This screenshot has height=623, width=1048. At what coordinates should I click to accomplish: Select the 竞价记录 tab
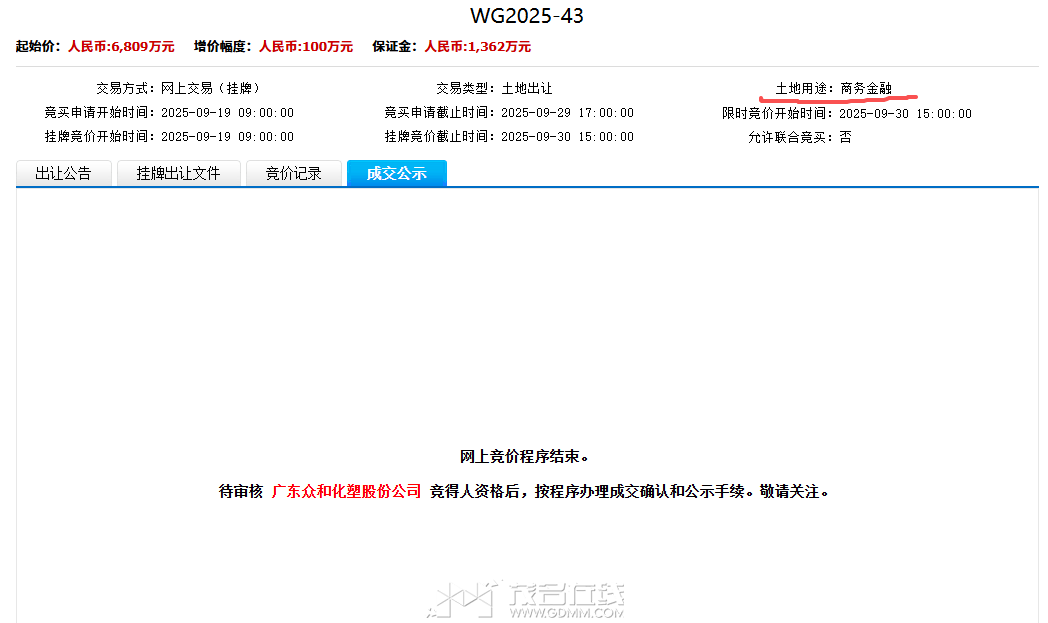(x=293, y=173)
